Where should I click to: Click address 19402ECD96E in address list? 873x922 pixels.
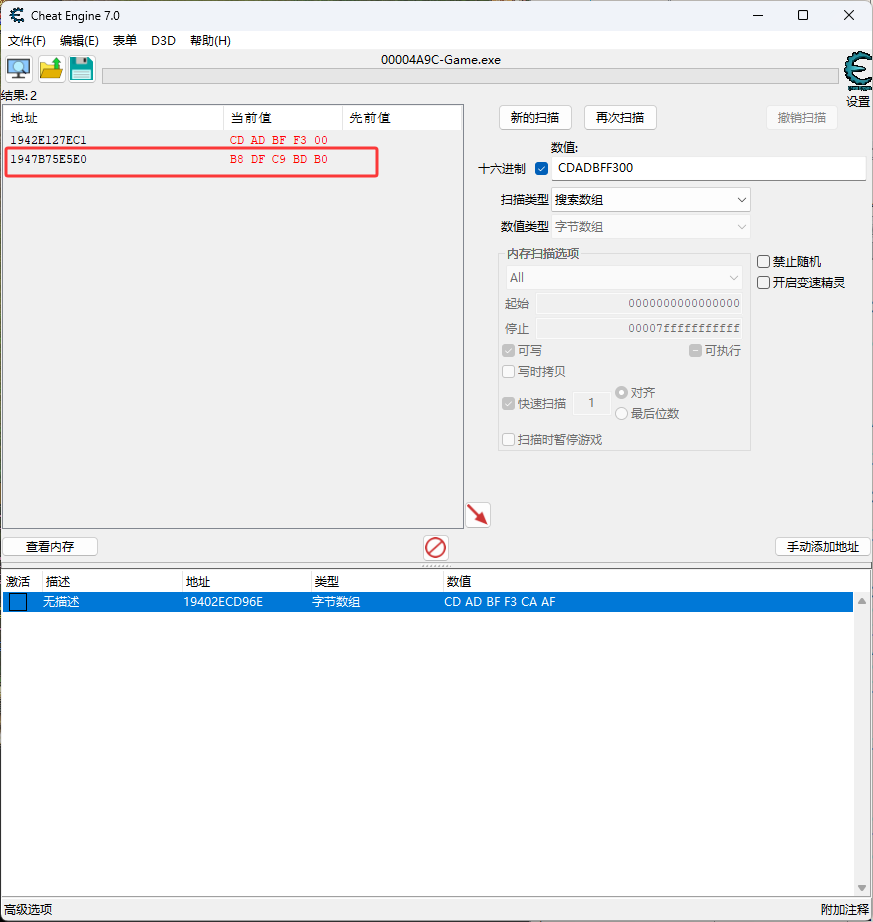(x=223, y=602)
